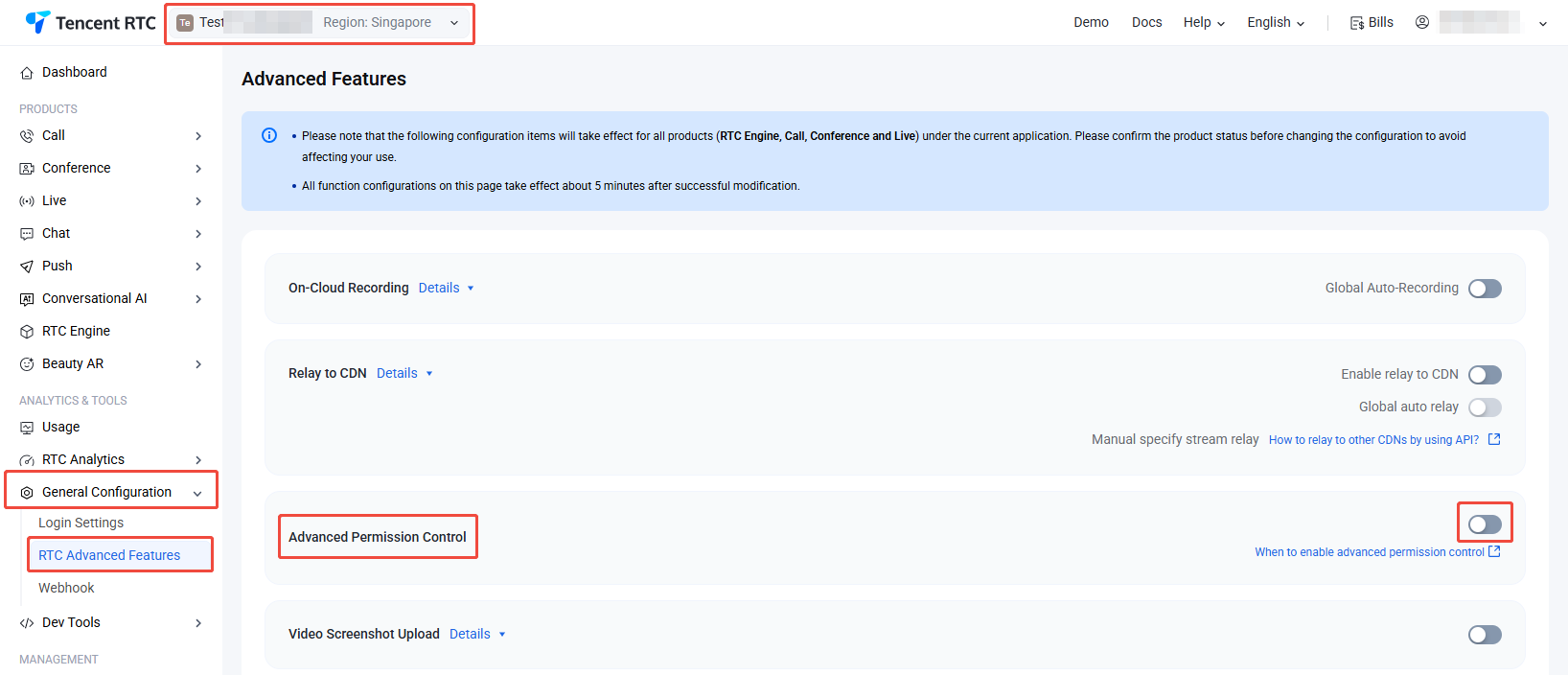The image size is (1568, 675).
Task: Expand the Conversational AI submenu chevron
Action: click(x=198, y=299)
